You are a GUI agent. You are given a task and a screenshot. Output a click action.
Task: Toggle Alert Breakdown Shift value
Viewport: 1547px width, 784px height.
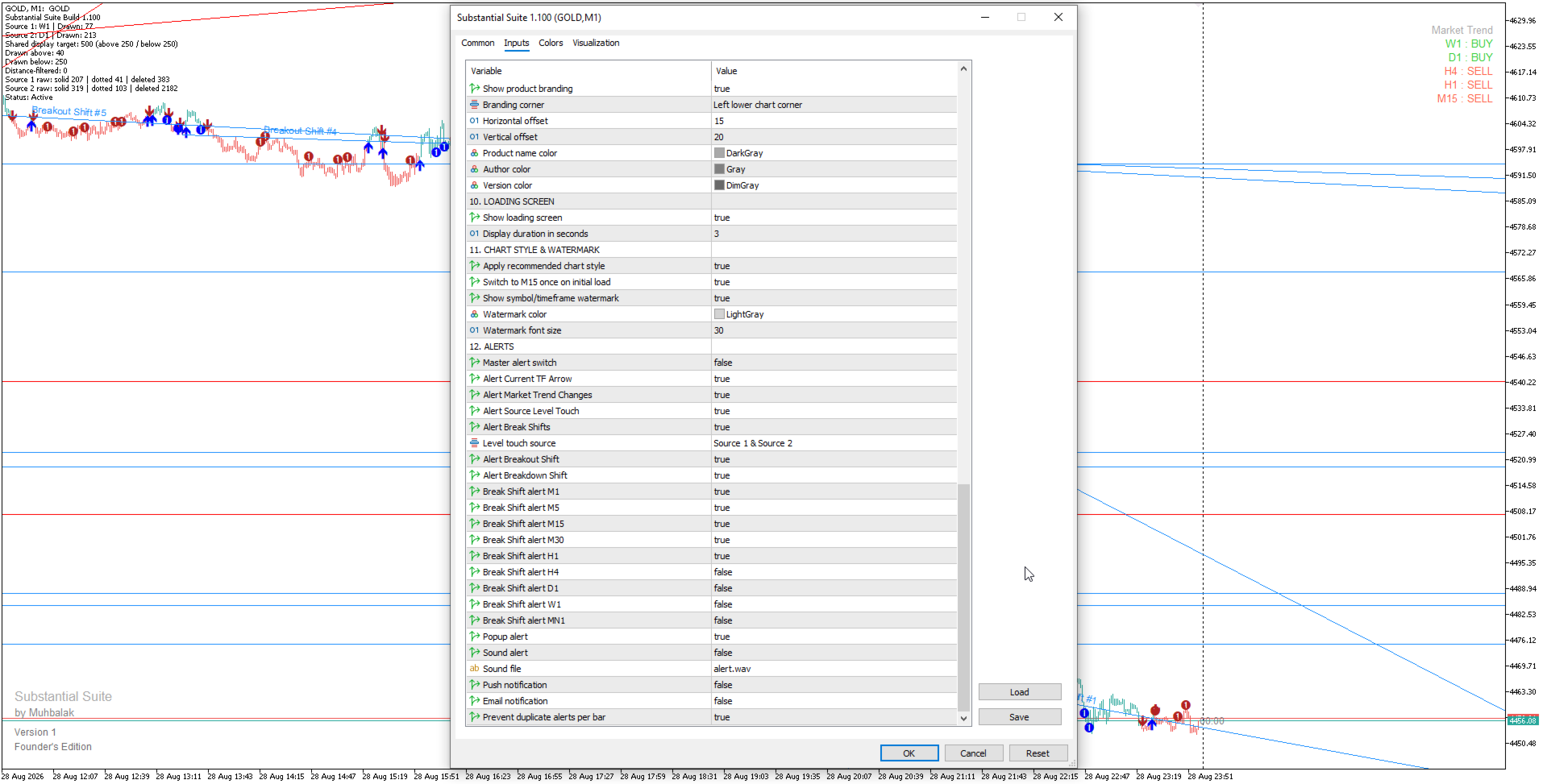(x=834, y=475)
